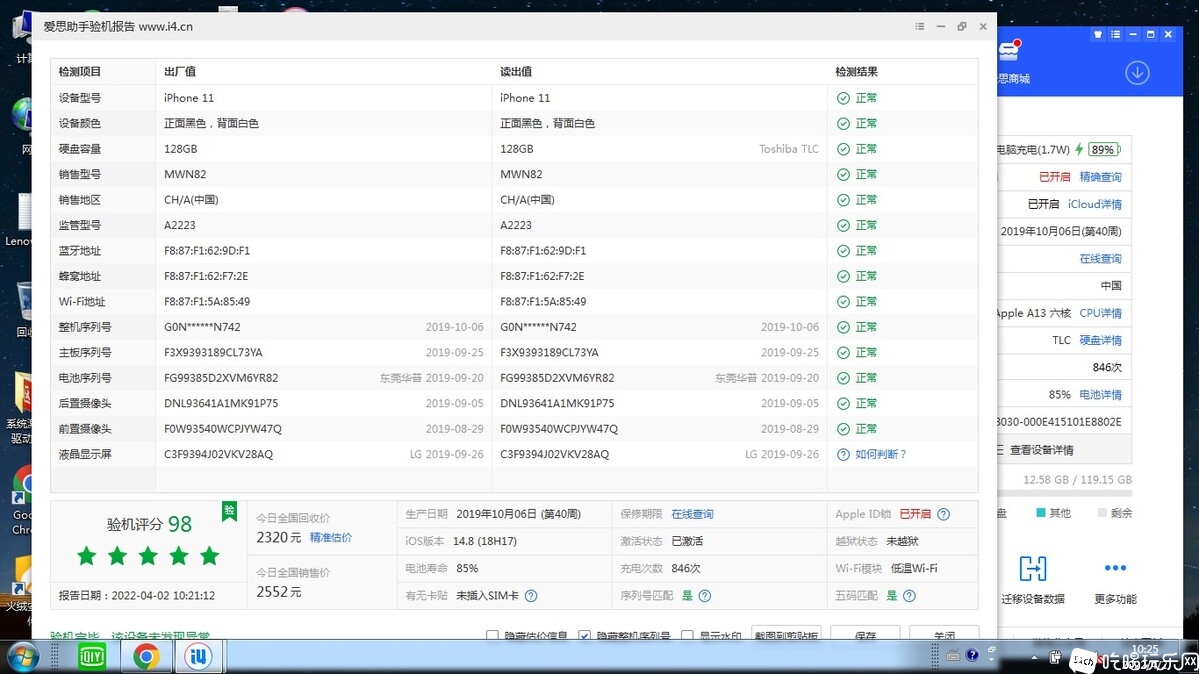Select the 读出值 serial GON******N742
1199x674 pixels.
pyautogui.click(x=538, y=327)
